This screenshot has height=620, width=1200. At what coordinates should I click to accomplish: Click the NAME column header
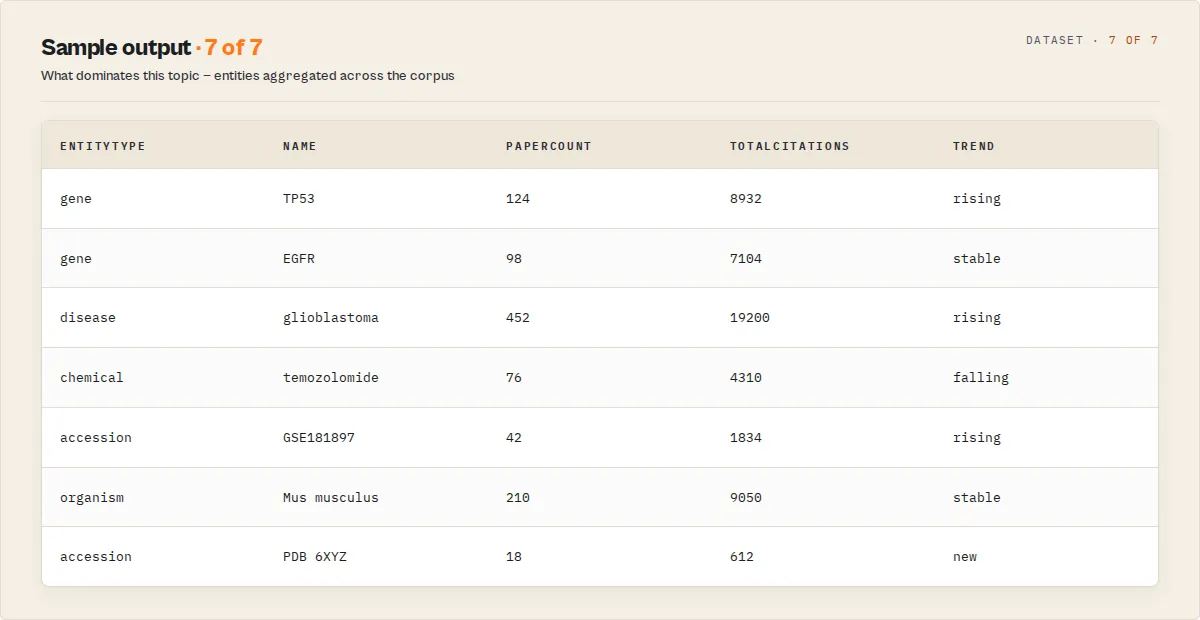click(x=299, y=146)
